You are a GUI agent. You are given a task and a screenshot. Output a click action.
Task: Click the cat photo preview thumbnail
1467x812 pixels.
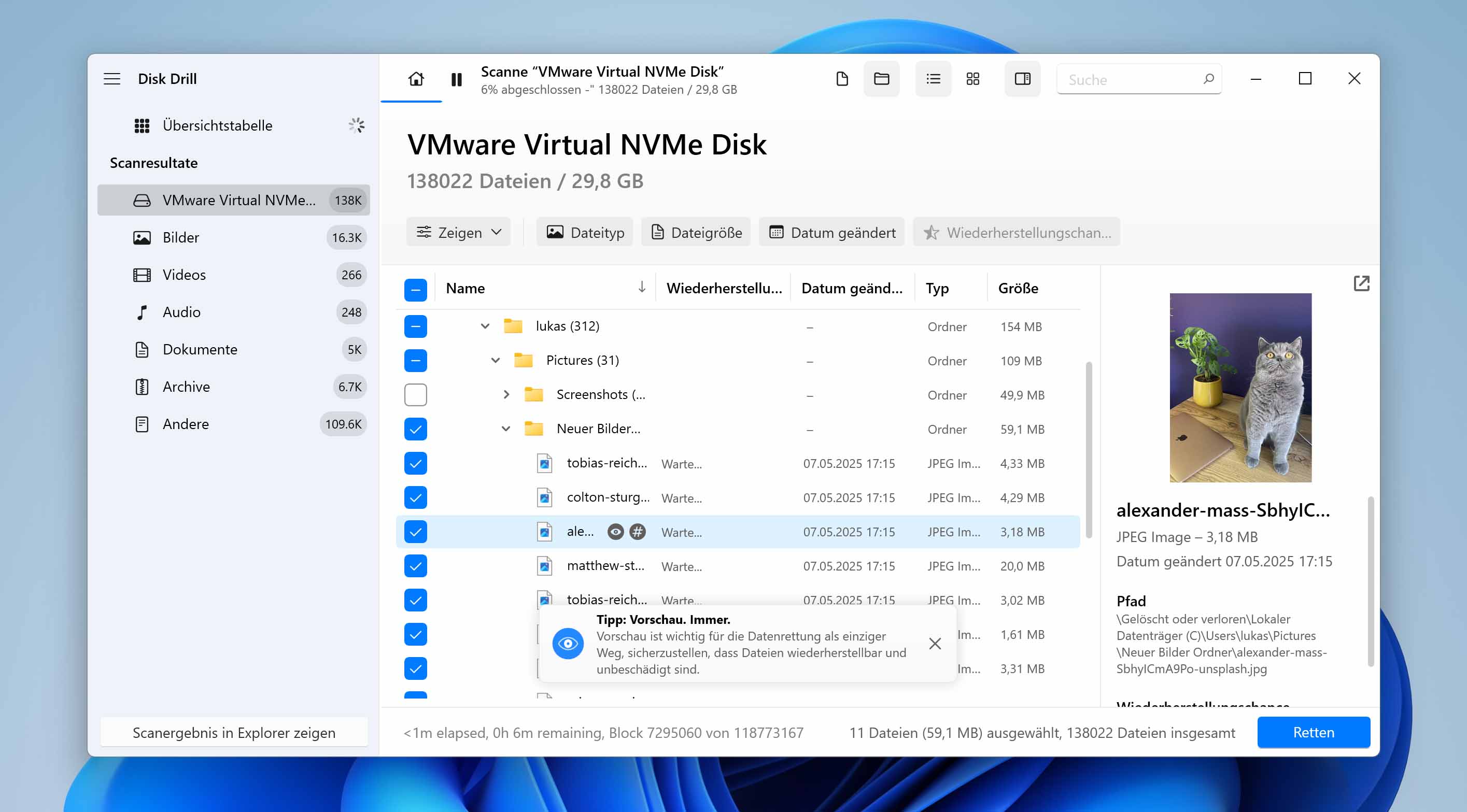pyautogui.click(x=1240, y=388)
